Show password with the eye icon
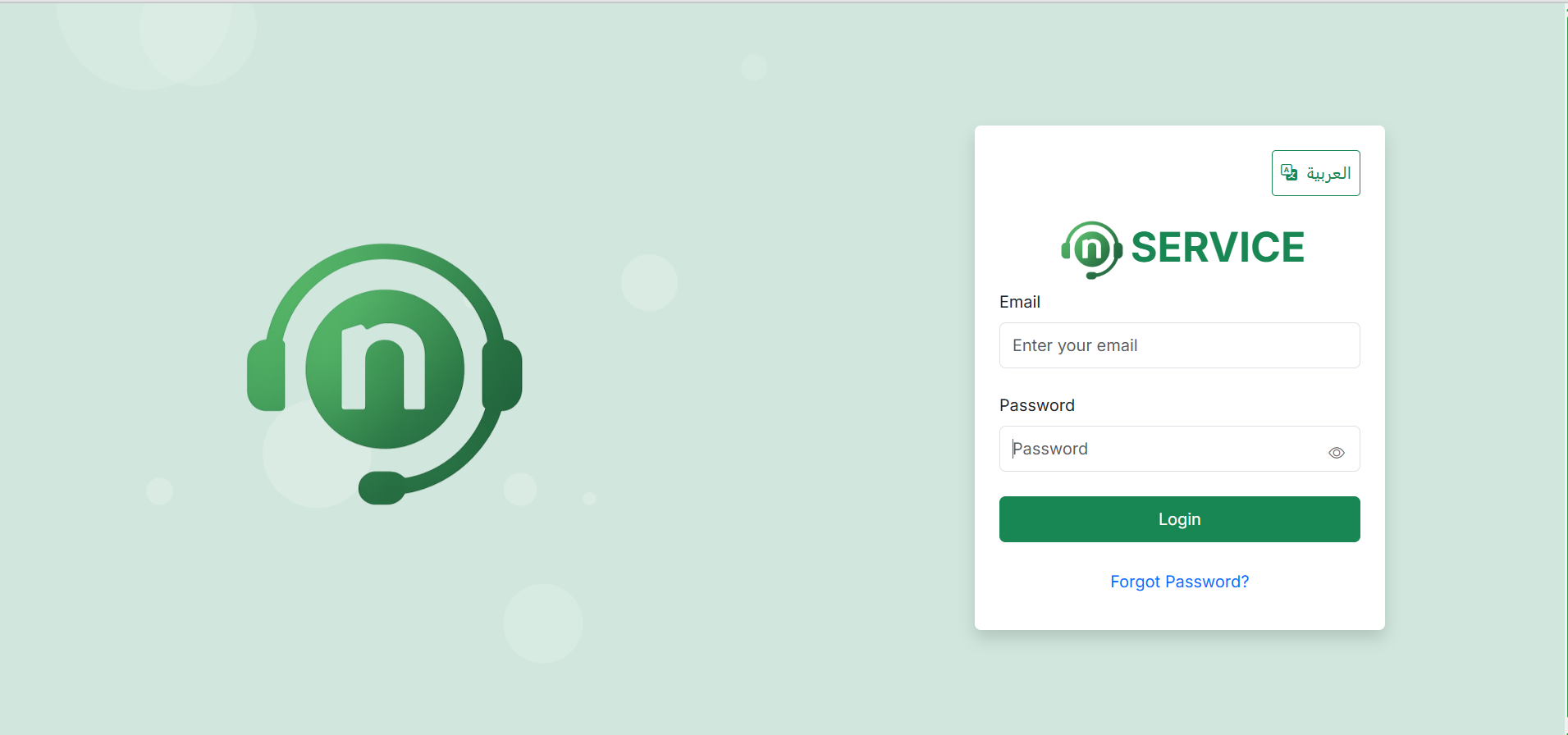 (x=1336, y=453)
